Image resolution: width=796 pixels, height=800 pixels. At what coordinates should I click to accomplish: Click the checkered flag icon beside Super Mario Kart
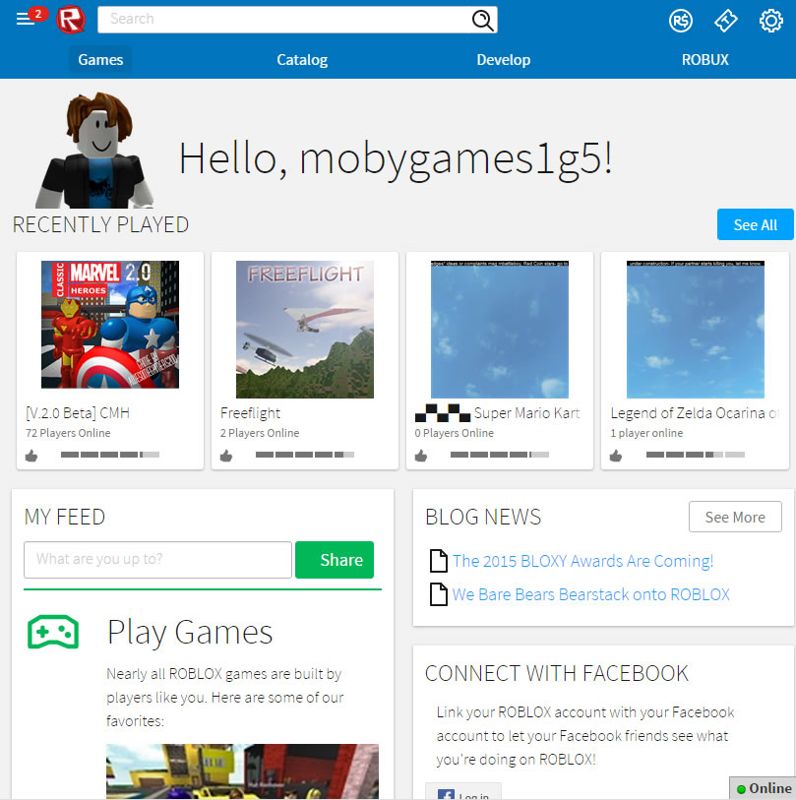coord(442,413)
